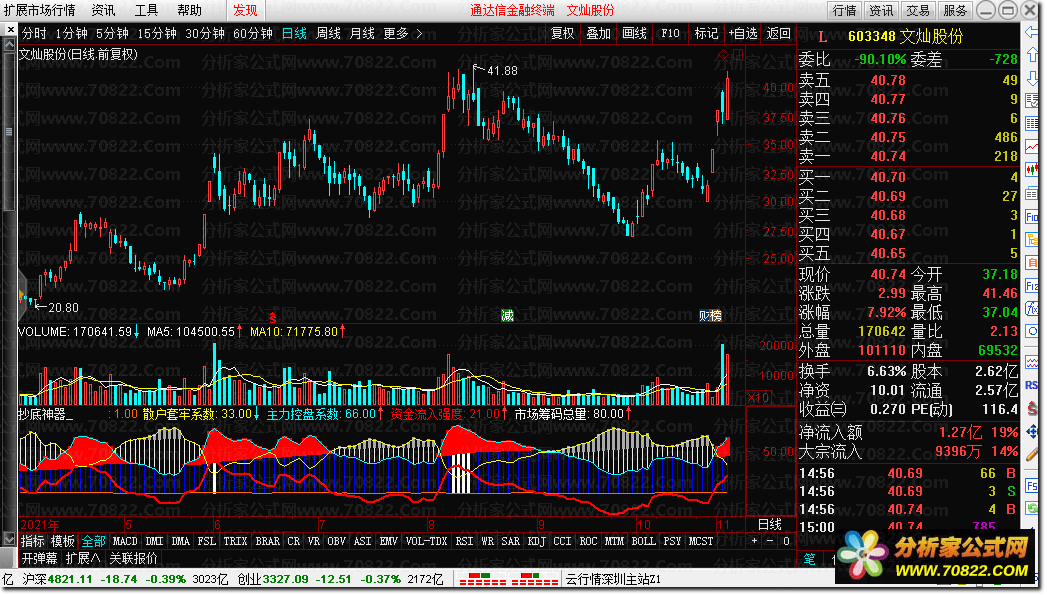
Task: Click the up arrow at top of left strip
Action: tap(9, 45)
